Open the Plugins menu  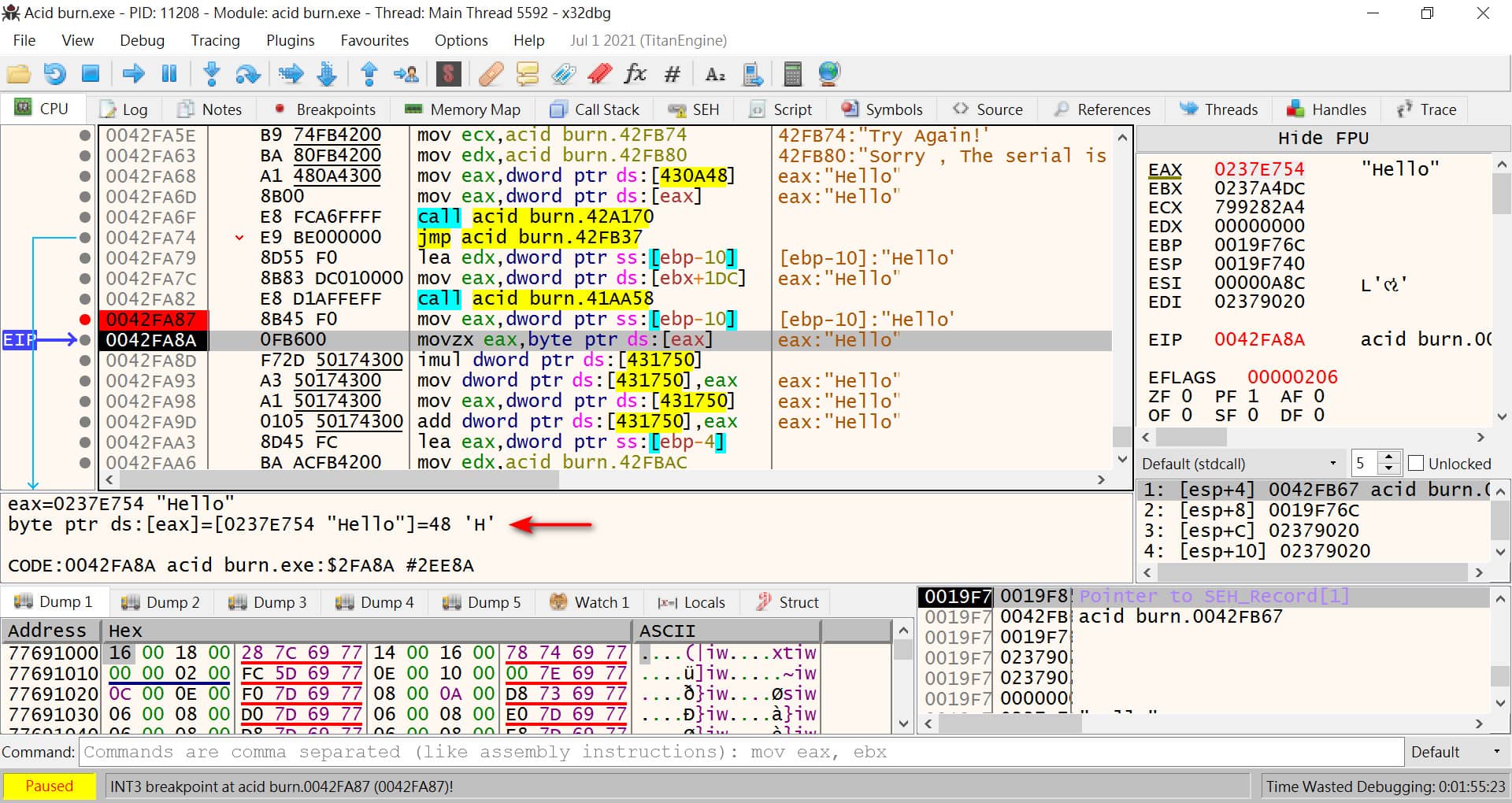click(290, 40)
